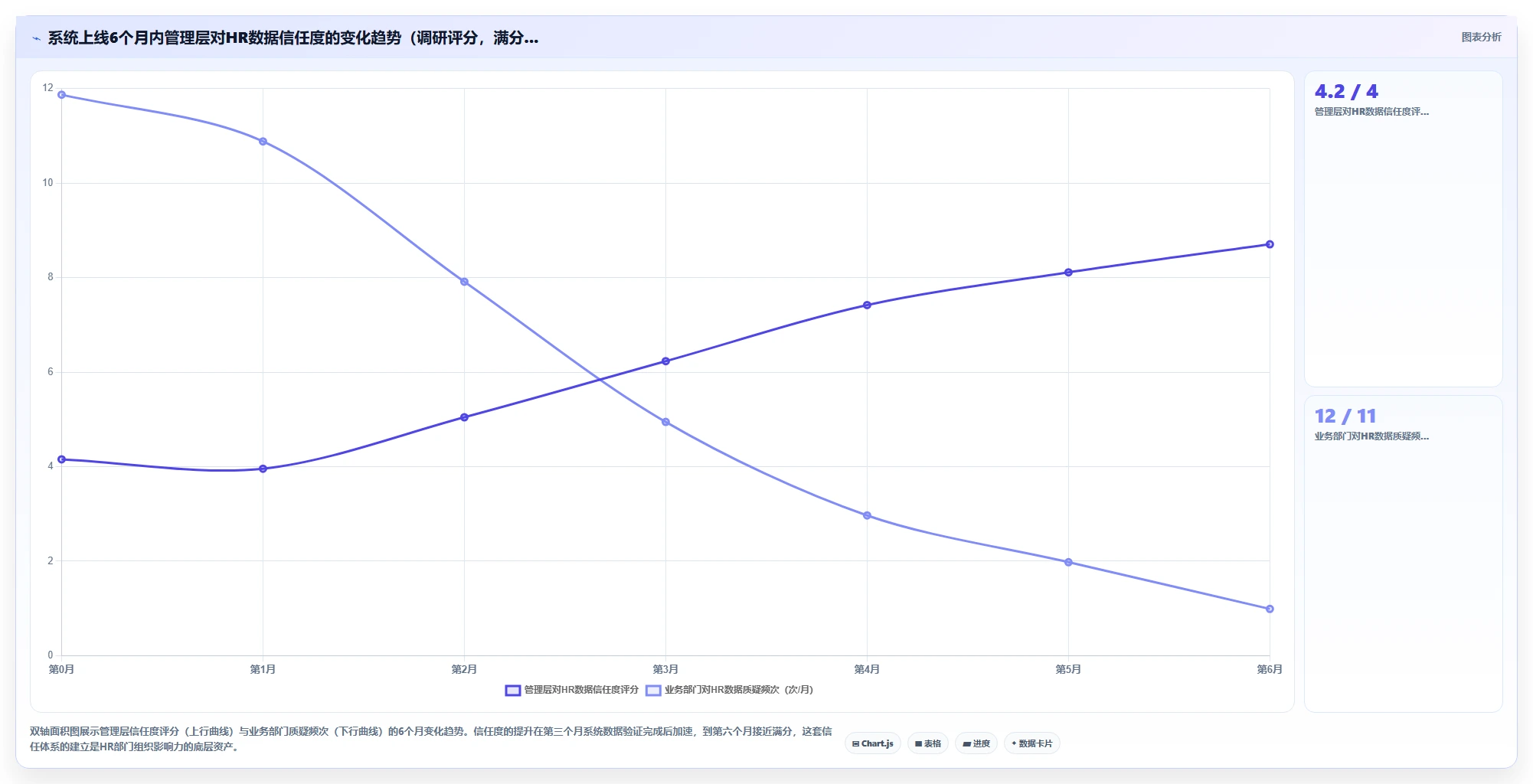Click the y-axis value 8
The width and height of the screenshot is (1533, 784).
pyautogui.click(x=51, y=277)
